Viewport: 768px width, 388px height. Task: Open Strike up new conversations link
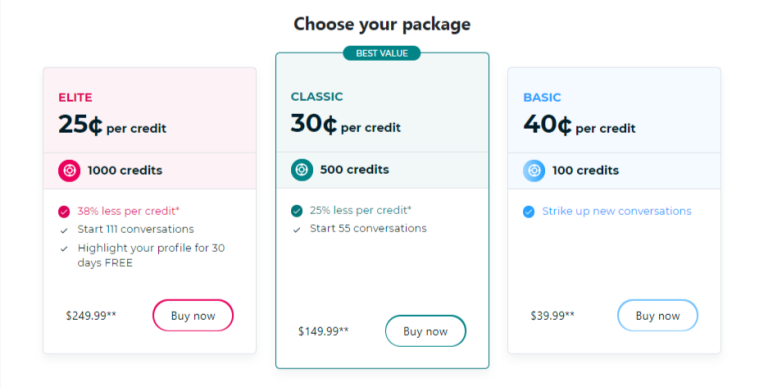617,211
